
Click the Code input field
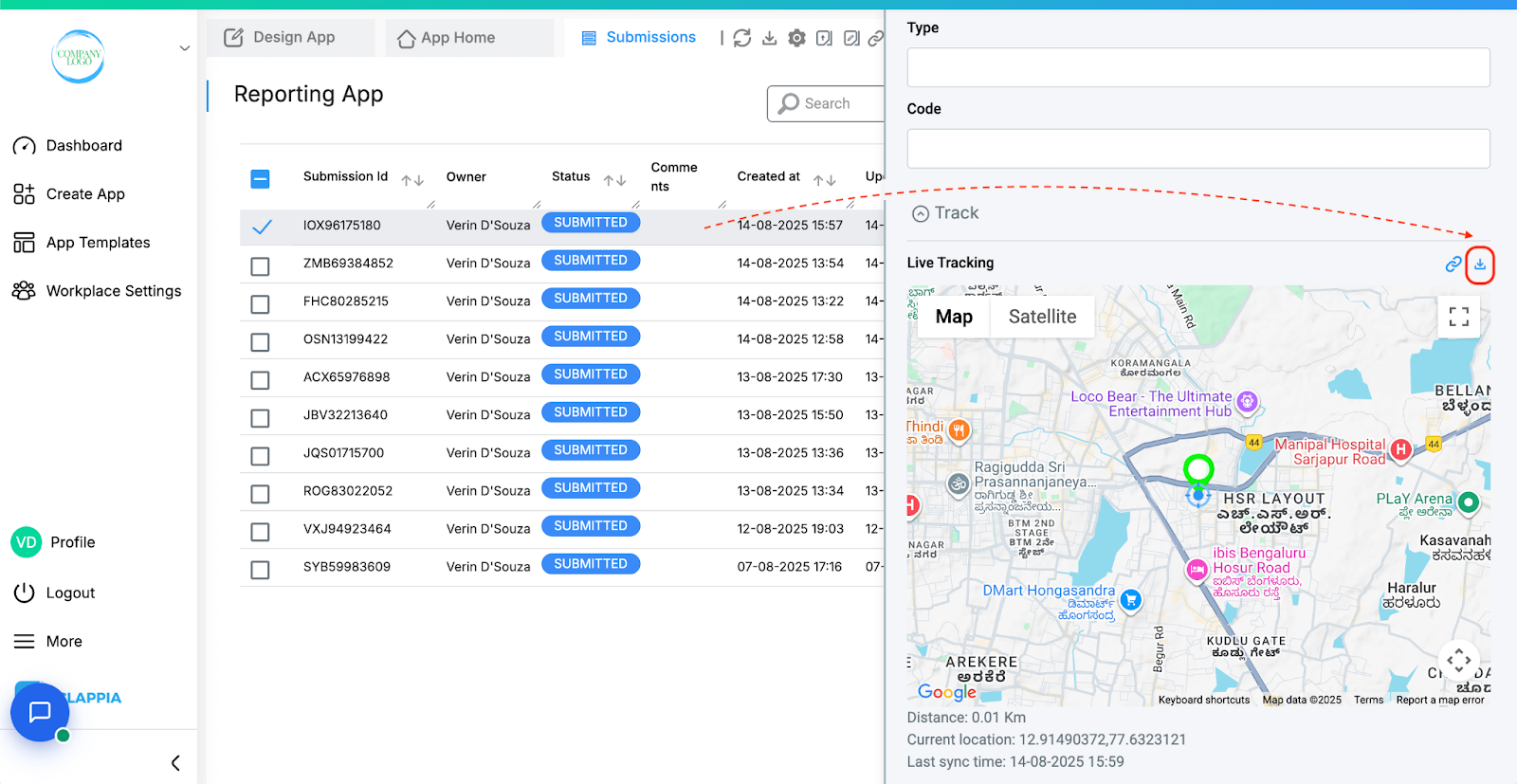point(1198,149)
